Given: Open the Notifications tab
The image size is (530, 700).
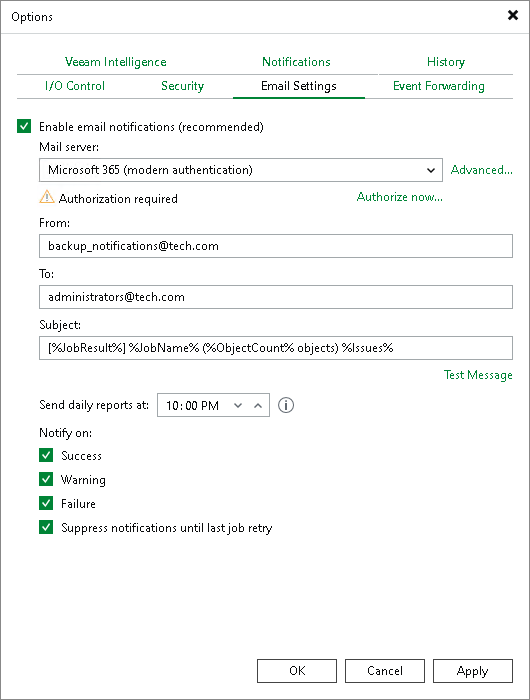Looking at the screenshot, I should (296, 62).
